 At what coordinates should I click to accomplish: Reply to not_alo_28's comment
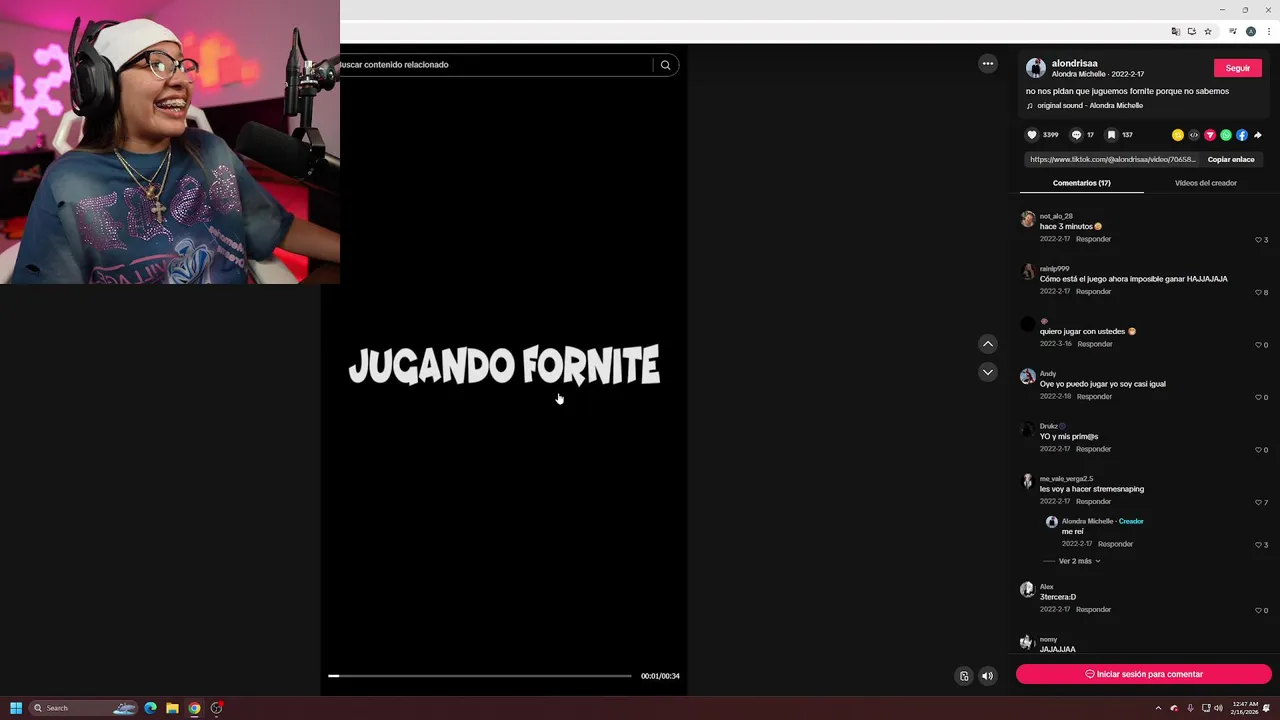1093,239
